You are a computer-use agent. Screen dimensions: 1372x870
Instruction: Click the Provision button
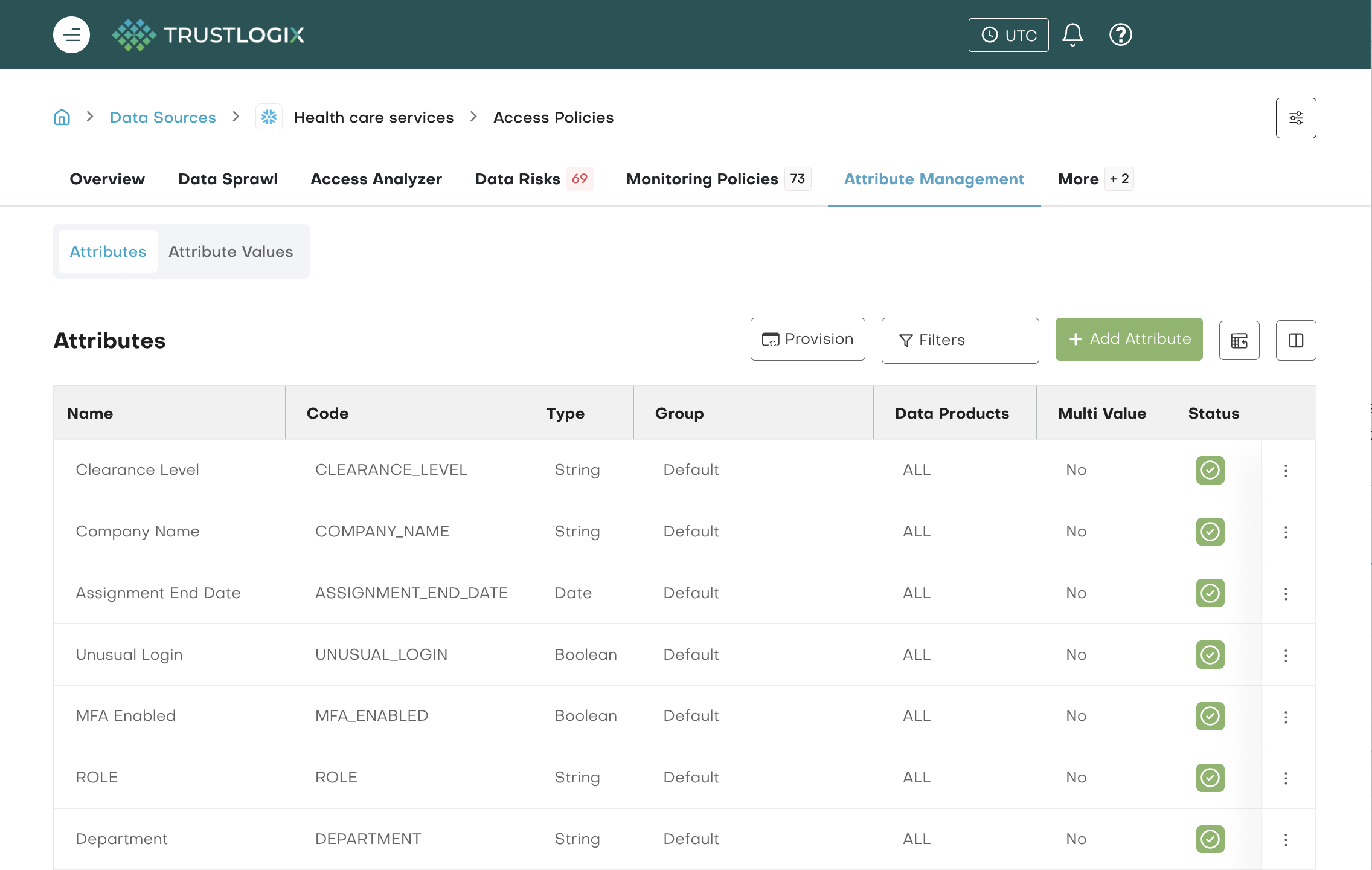tap(807, 340)
